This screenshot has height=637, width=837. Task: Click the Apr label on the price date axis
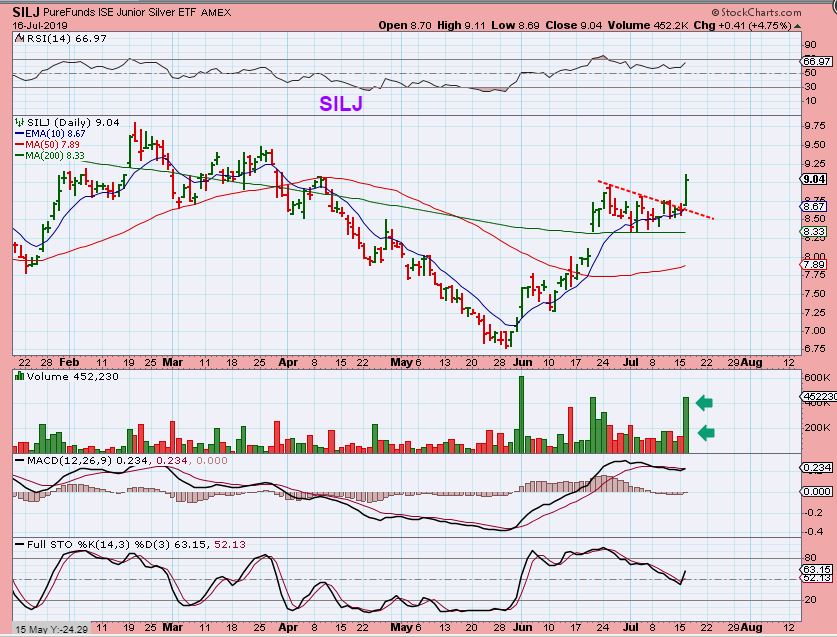point(288,362)
